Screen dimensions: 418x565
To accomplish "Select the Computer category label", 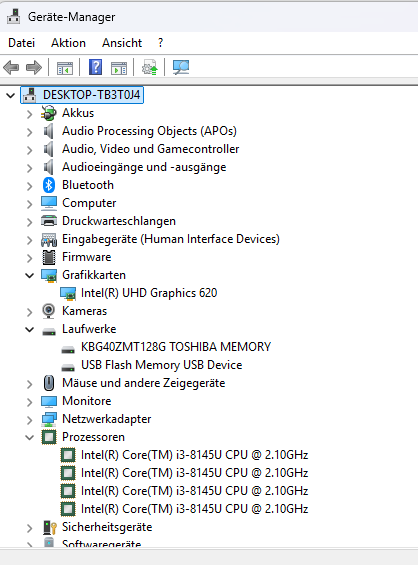I will [x=89, y=203].
